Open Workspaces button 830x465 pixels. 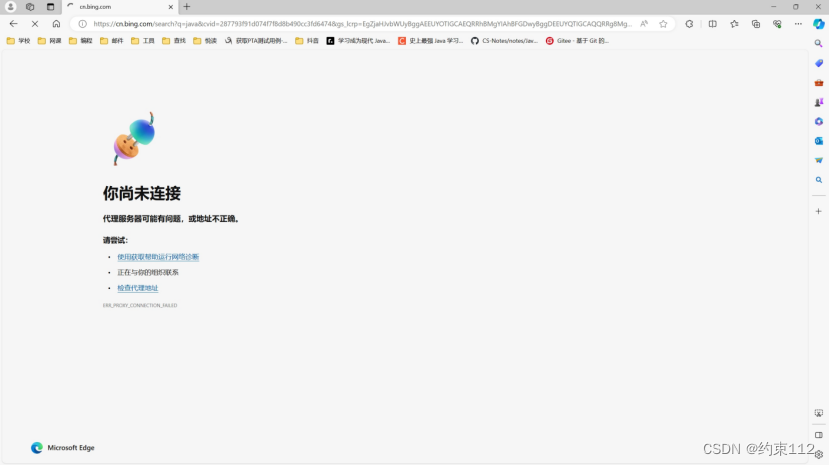coord(30,7)
